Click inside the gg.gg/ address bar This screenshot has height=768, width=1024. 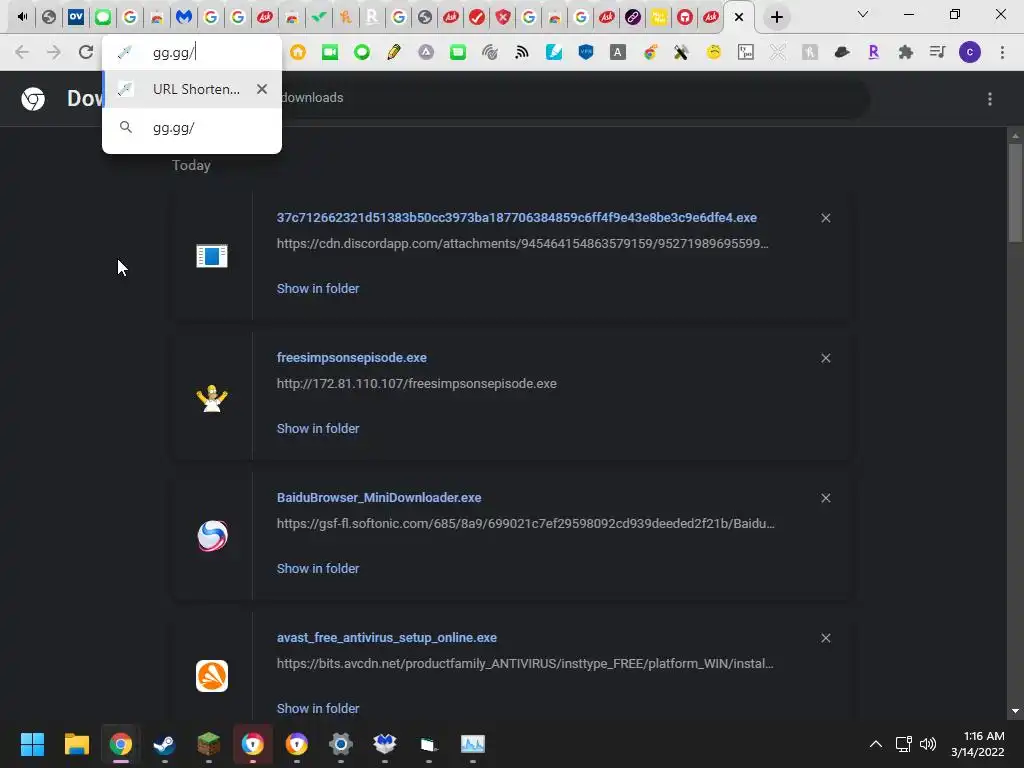click(x=192, y=52)
